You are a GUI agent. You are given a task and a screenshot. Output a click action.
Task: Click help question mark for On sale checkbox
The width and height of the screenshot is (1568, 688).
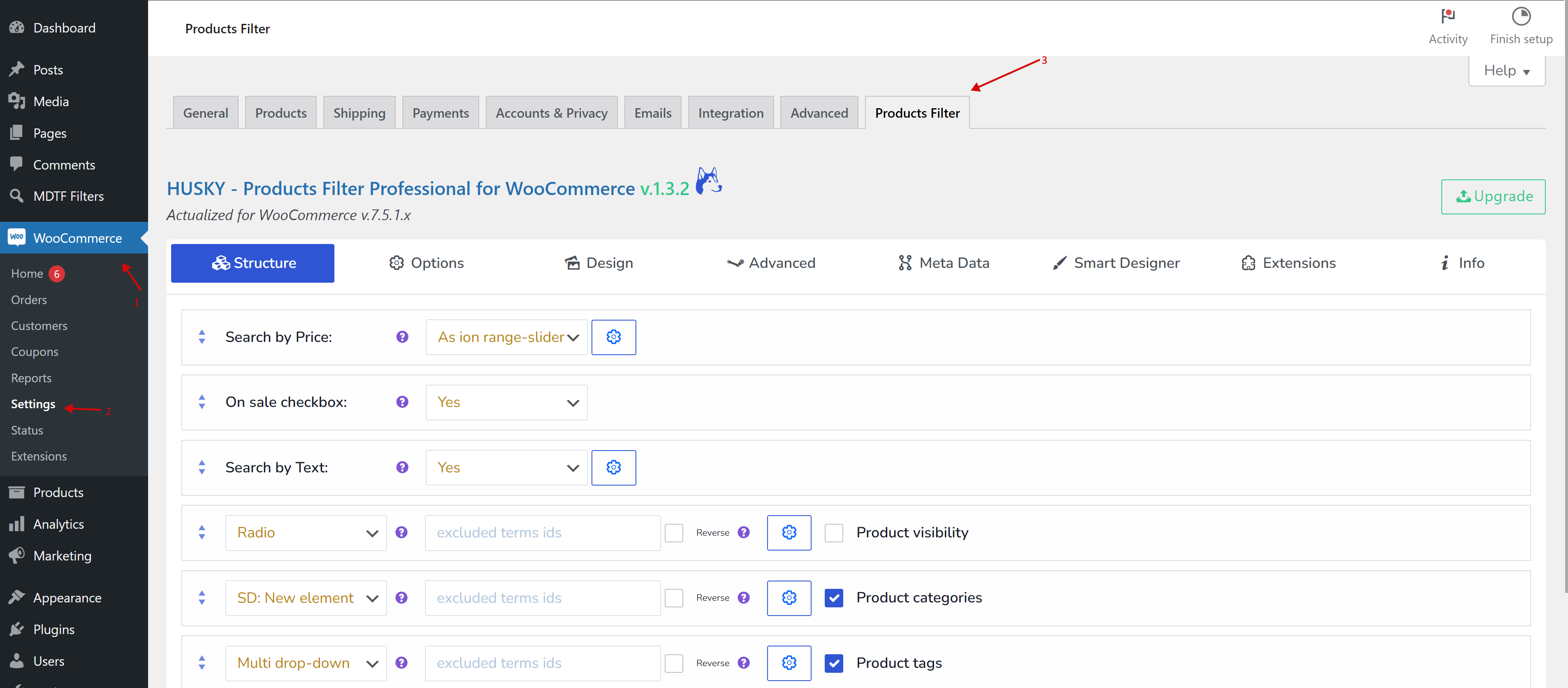coord(402,402)
